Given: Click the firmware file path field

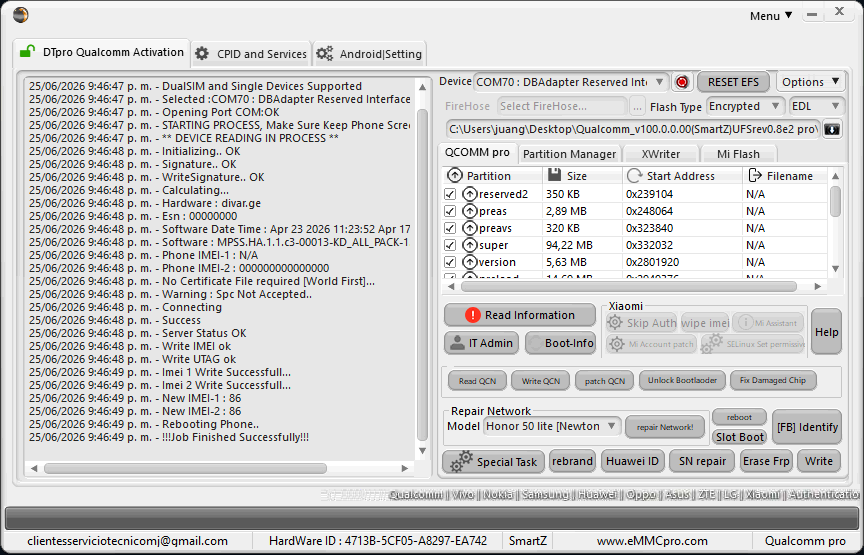Looking at the screenshot, I should [633, 130].
